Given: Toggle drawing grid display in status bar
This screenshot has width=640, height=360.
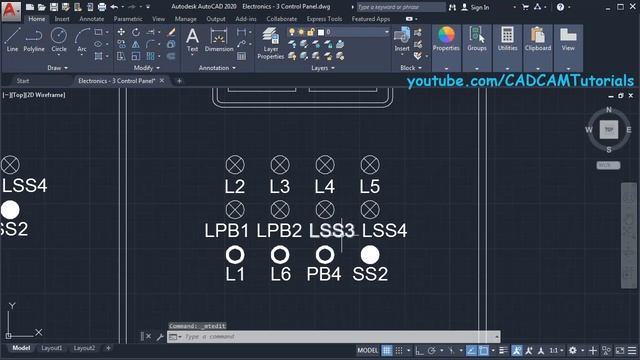Looking at the screenshot, I should coord(387,350).
